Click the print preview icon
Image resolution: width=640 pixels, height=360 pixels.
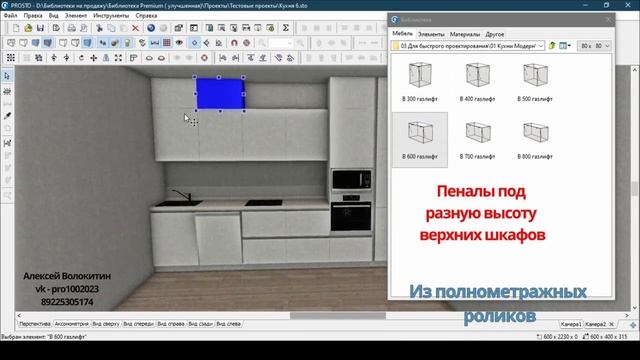84,28
